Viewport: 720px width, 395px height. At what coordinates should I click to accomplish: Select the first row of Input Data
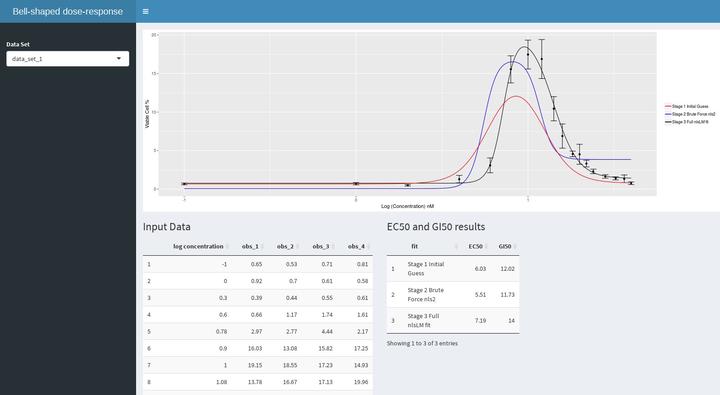tap(258, 264)
